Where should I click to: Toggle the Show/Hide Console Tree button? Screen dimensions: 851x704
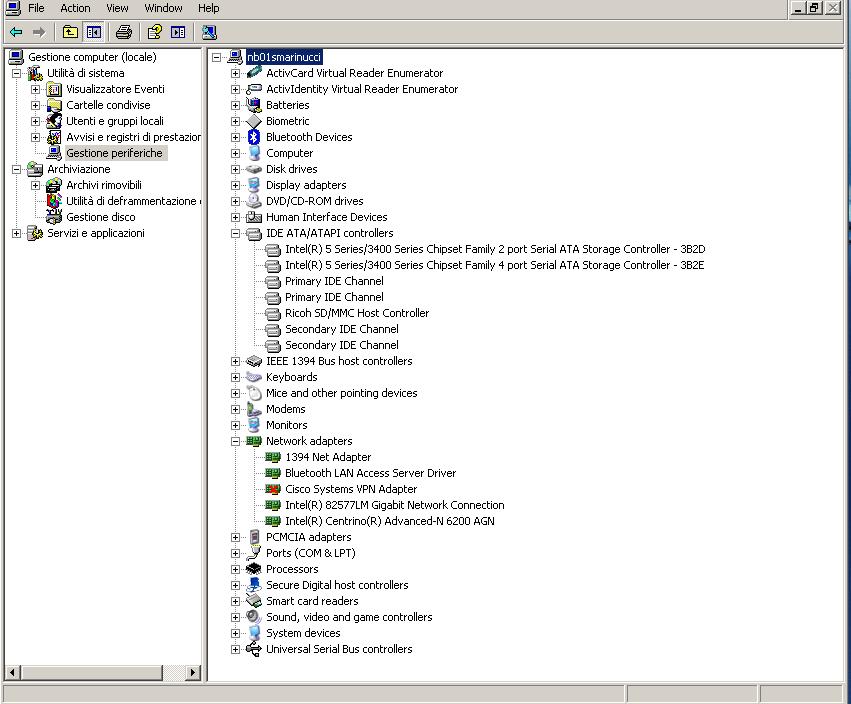coord(93,32)
